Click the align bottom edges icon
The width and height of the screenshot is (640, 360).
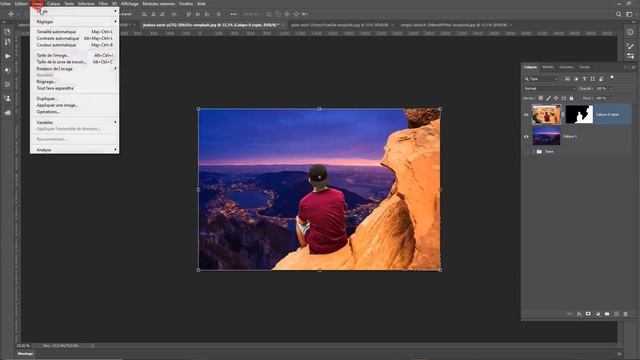207,14
